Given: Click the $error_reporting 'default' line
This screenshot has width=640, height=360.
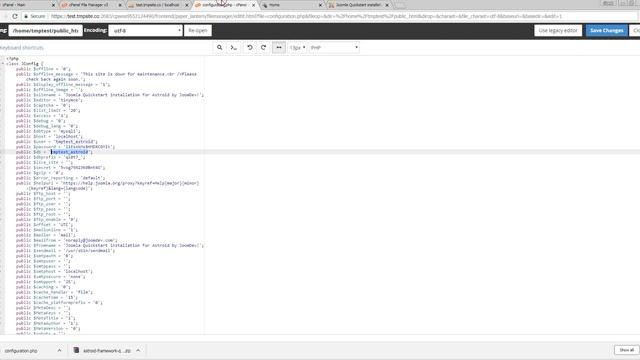Looking at the screenshot, I should 60,178.
